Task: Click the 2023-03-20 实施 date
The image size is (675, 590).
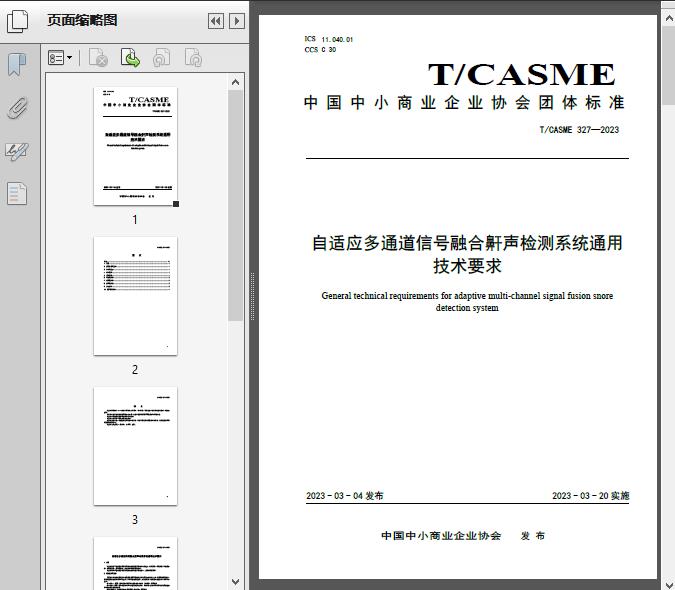Action: point(591,496)
